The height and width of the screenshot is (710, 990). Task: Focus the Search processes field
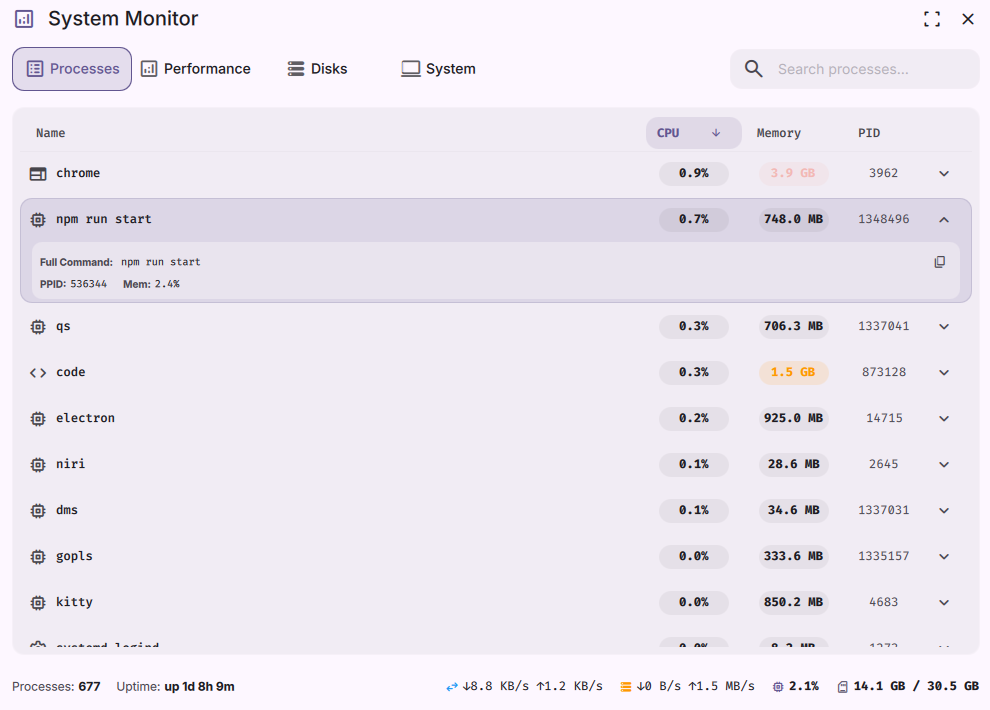pos(870,69)
